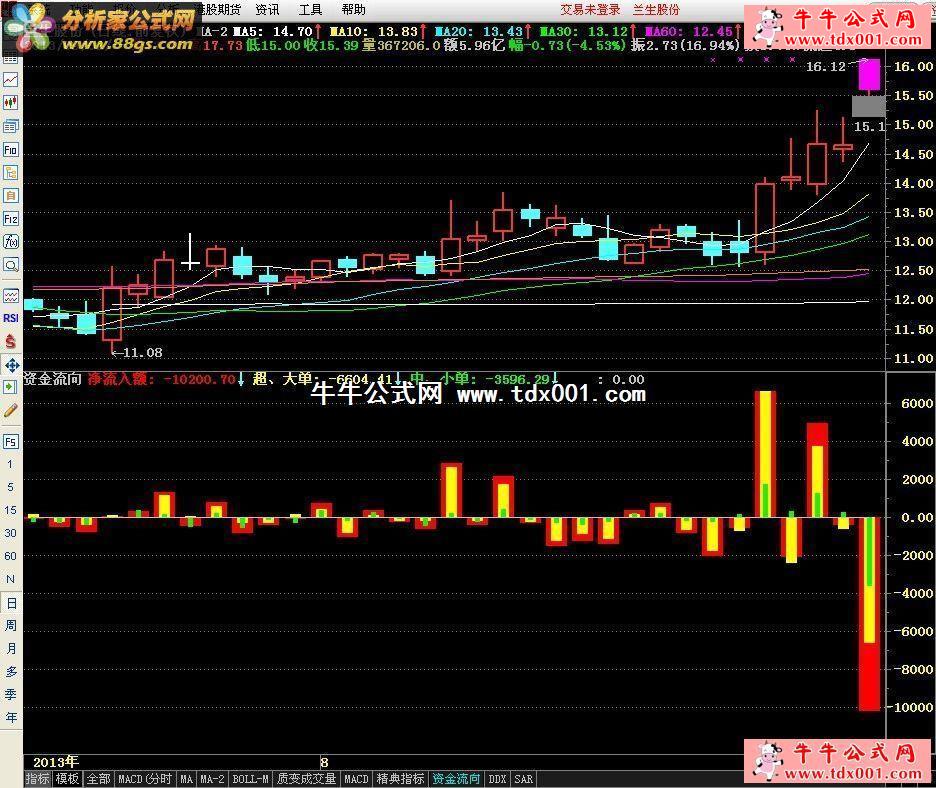Open the 帮助 menu
Image resolution: width=936 pixels, height=788 pixels.
click(x=353, y=10)
